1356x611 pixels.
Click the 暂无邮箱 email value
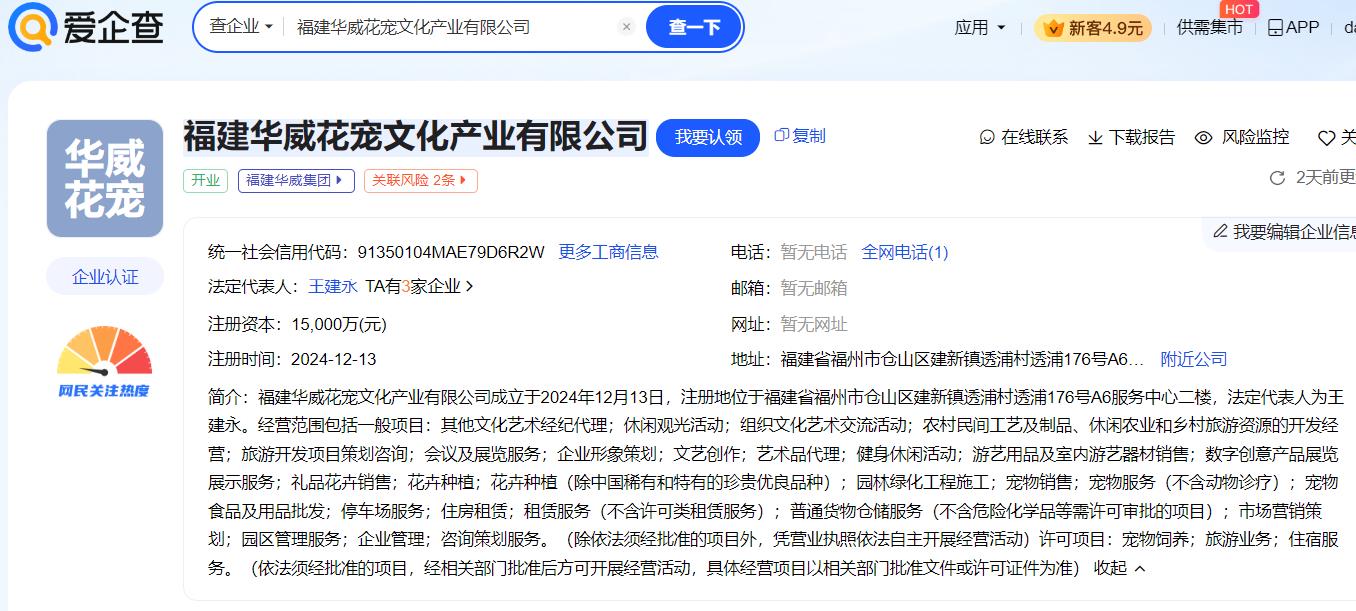pyautogui.click(x=814, y=288)
